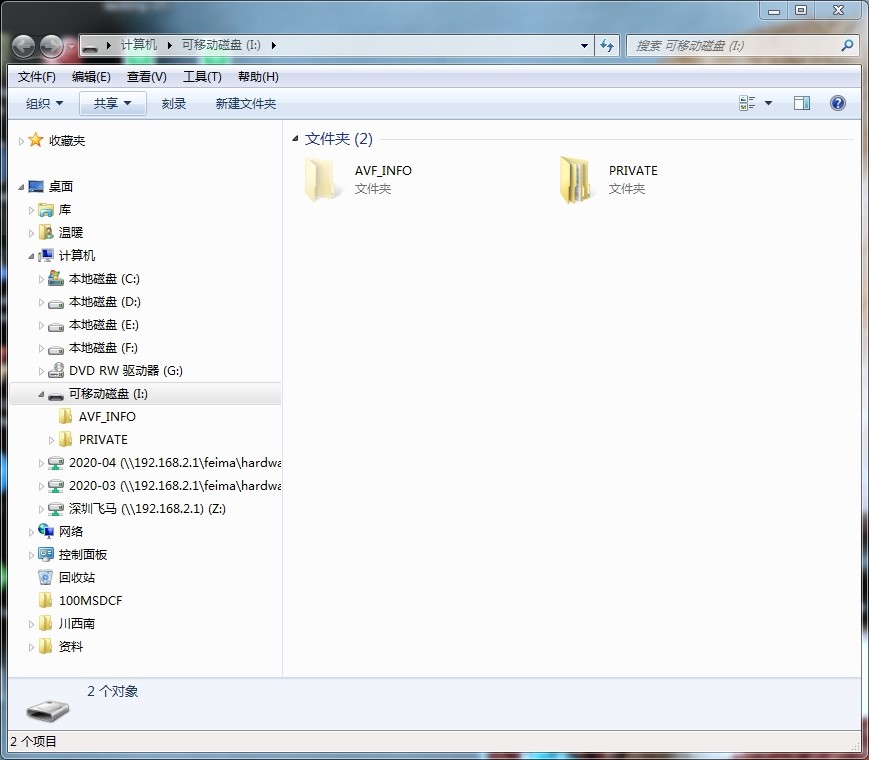Refresh the address bar location
The width and height of the screenshot is (869, 760).
point(607,45)
